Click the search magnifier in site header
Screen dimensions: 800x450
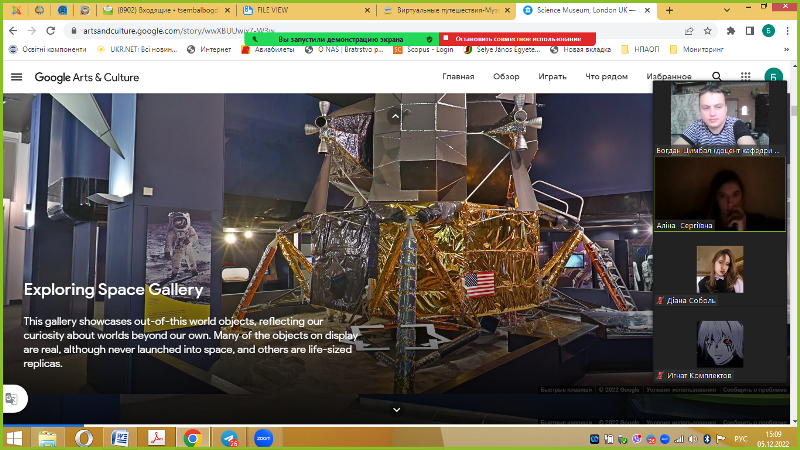point(717,77)
